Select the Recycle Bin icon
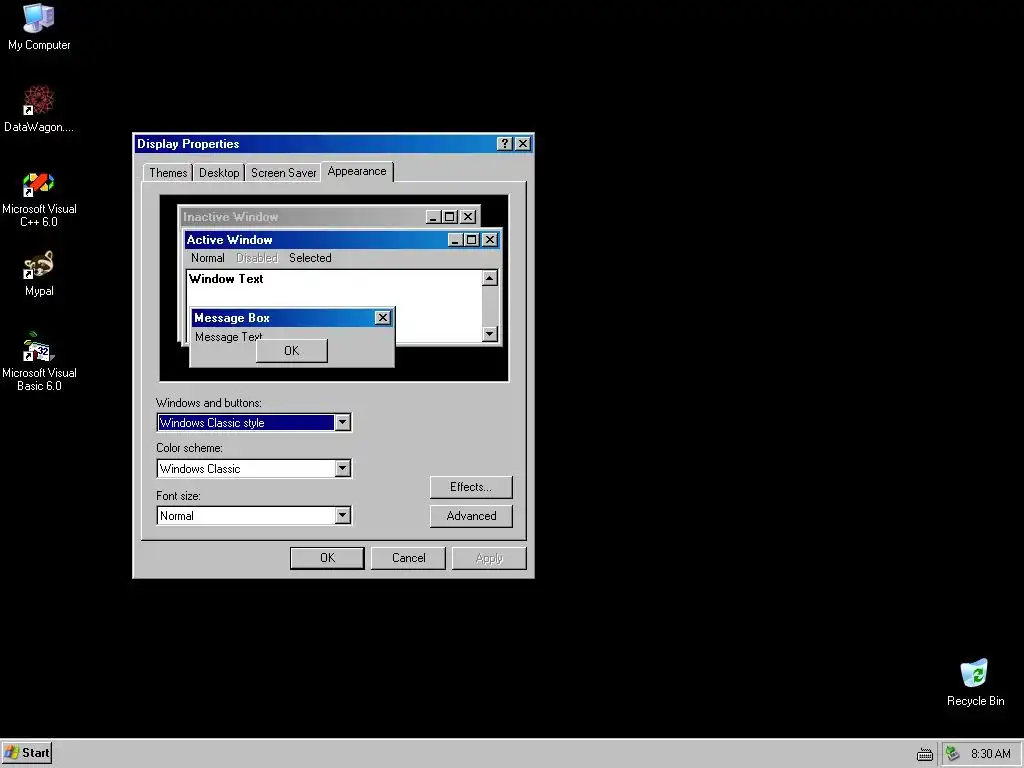Image resolution: width=1024 pixels, height=768 pixels. pyautogui.click(x=975, y=682)
